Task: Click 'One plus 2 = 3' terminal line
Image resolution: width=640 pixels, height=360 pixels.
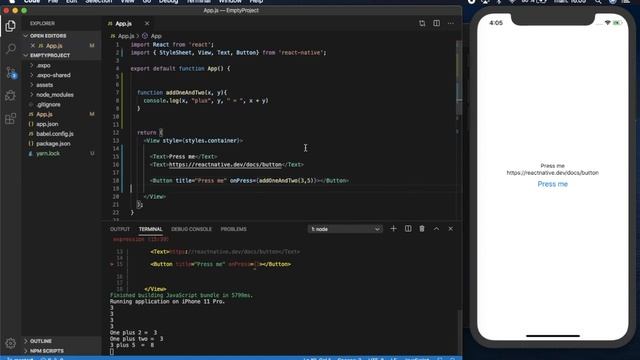Action: (133, 333)
